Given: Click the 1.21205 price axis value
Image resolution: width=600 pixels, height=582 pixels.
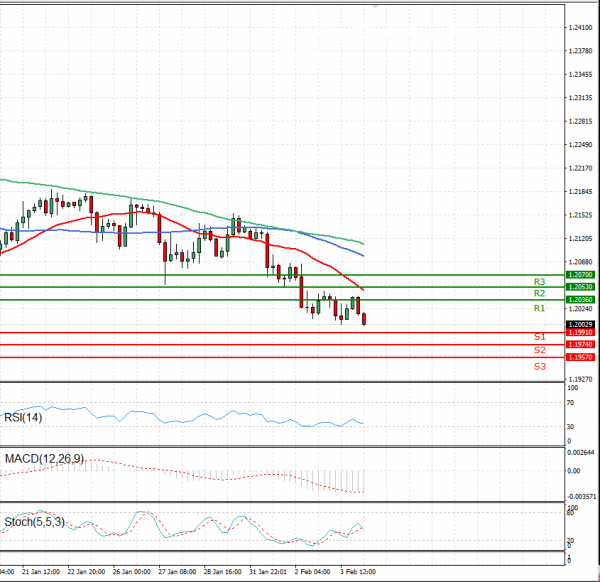Looking at the screenshot, I should 580,239.
